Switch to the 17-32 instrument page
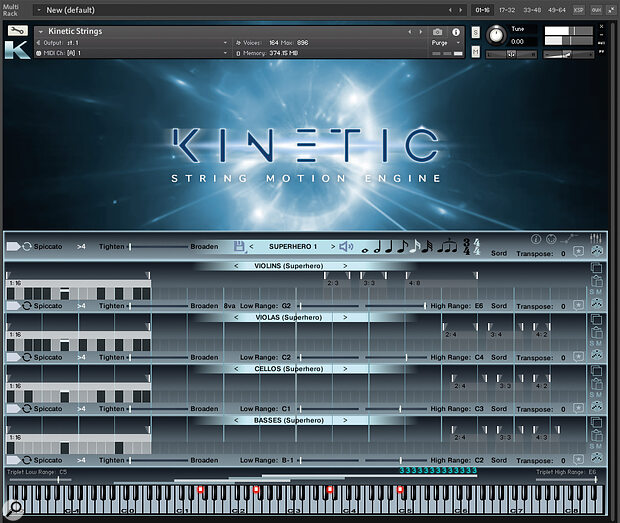The width and height of the screenshot is (620, 523). point(507,10)
